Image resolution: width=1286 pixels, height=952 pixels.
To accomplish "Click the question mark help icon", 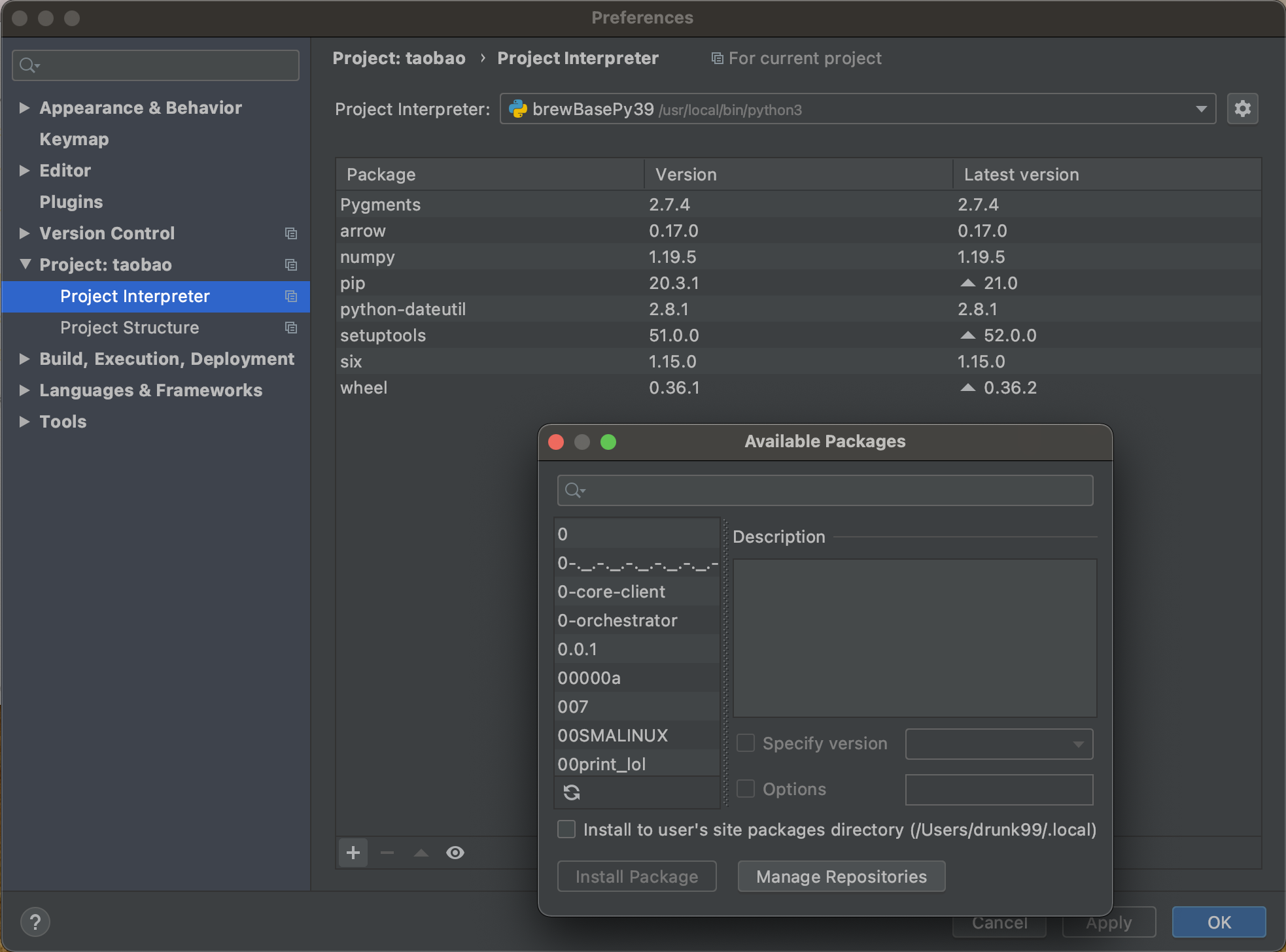I will click(35, 922).
